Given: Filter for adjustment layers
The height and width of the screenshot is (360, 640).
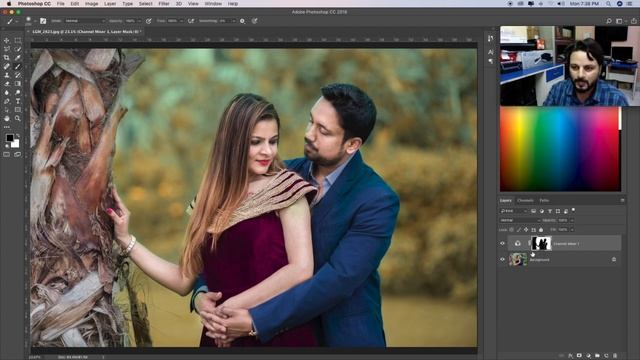Looking at the screenshot, I should point(542,211).
